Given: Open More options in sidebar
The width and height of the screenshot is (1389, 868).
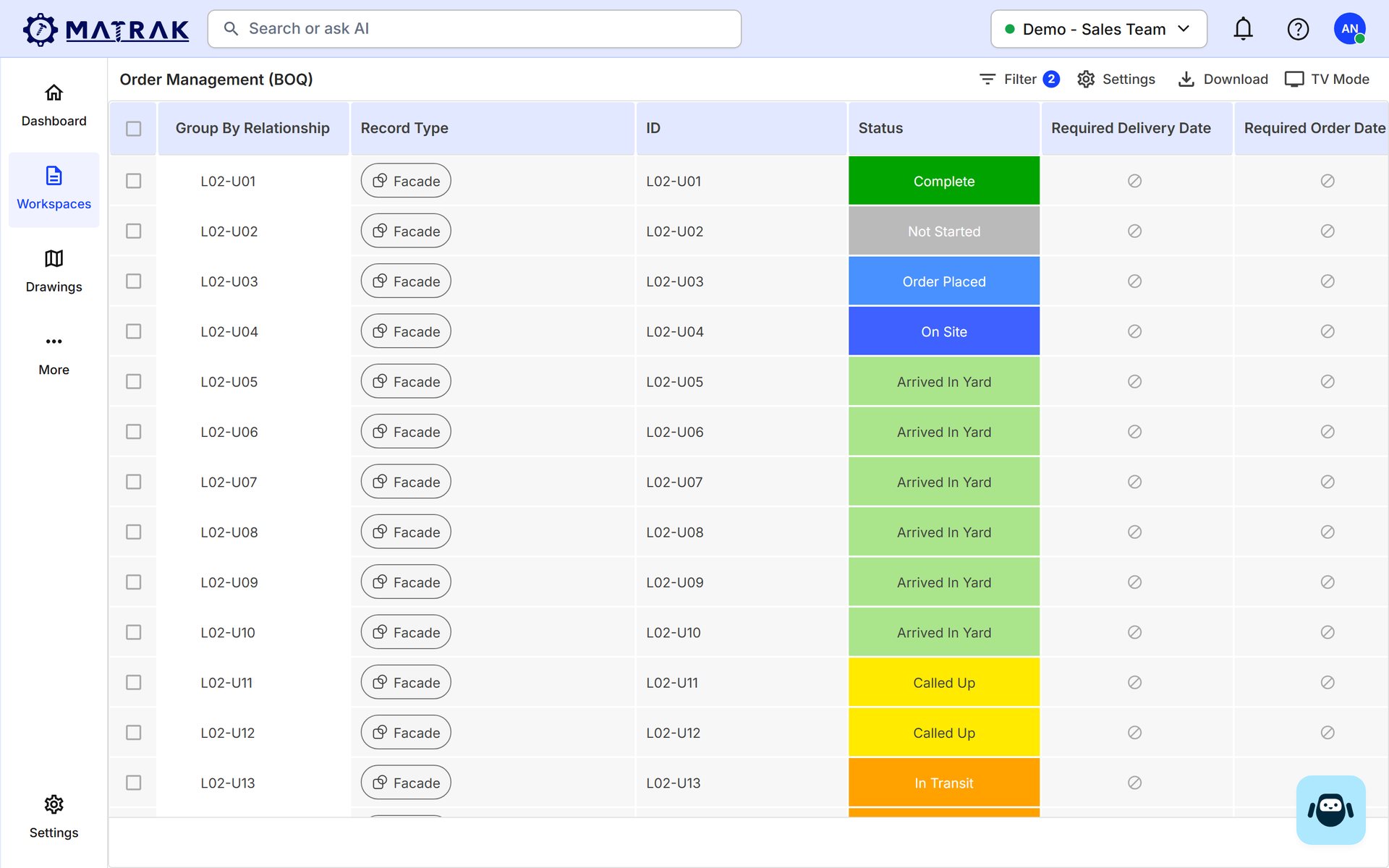Looking at the screenshot, I should tap(54, 355).
